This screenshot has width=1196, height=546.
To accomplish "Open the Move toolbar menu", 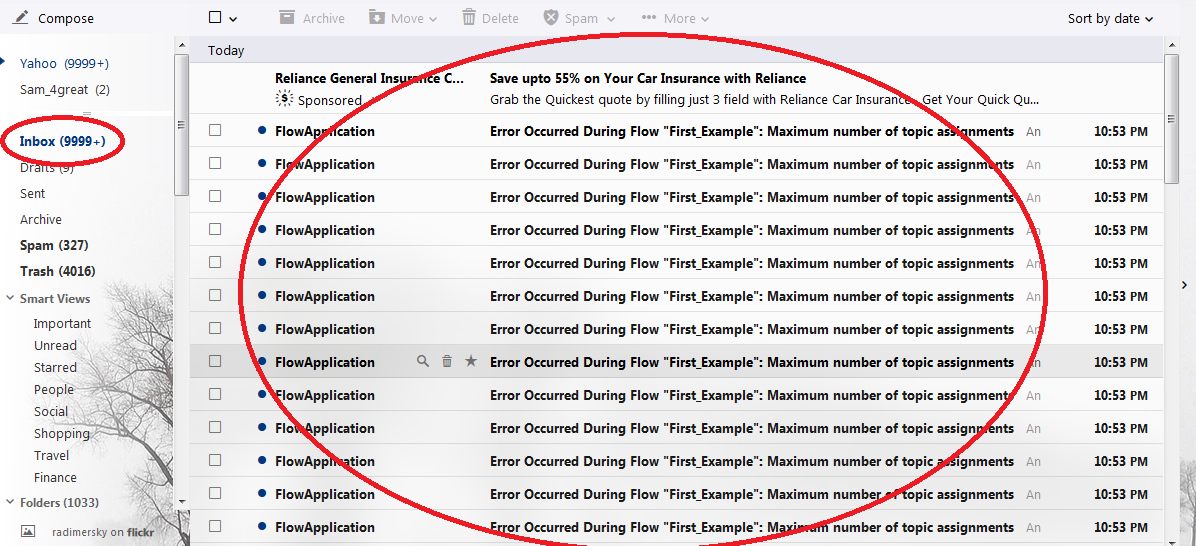I will coord(403,18).
